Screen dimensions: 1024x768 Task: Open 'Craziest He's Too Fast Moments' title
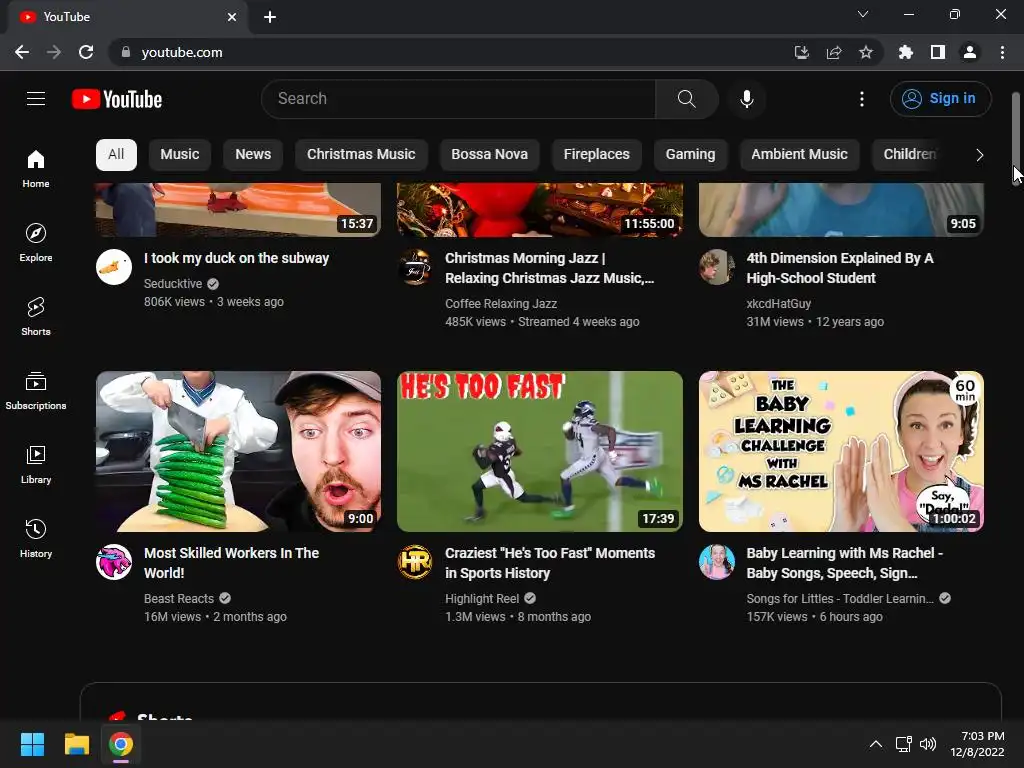tap(550, 563)
